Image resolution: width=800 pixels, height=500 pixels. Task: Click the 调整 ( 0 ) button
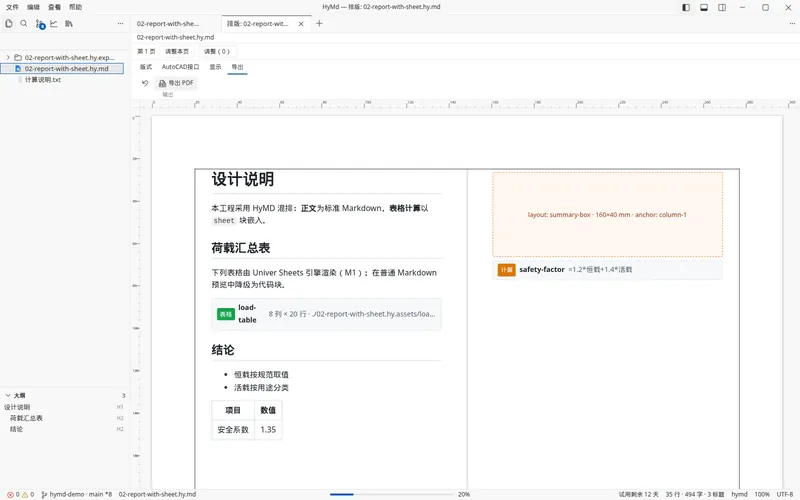point(217,52)
